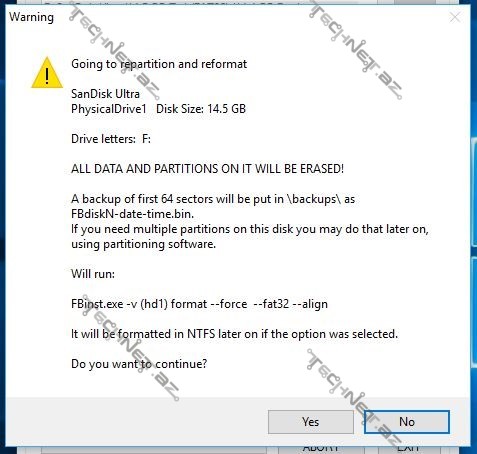
Task: Click the SanDisk Ultra device name
Action: [x=105, y=94]
